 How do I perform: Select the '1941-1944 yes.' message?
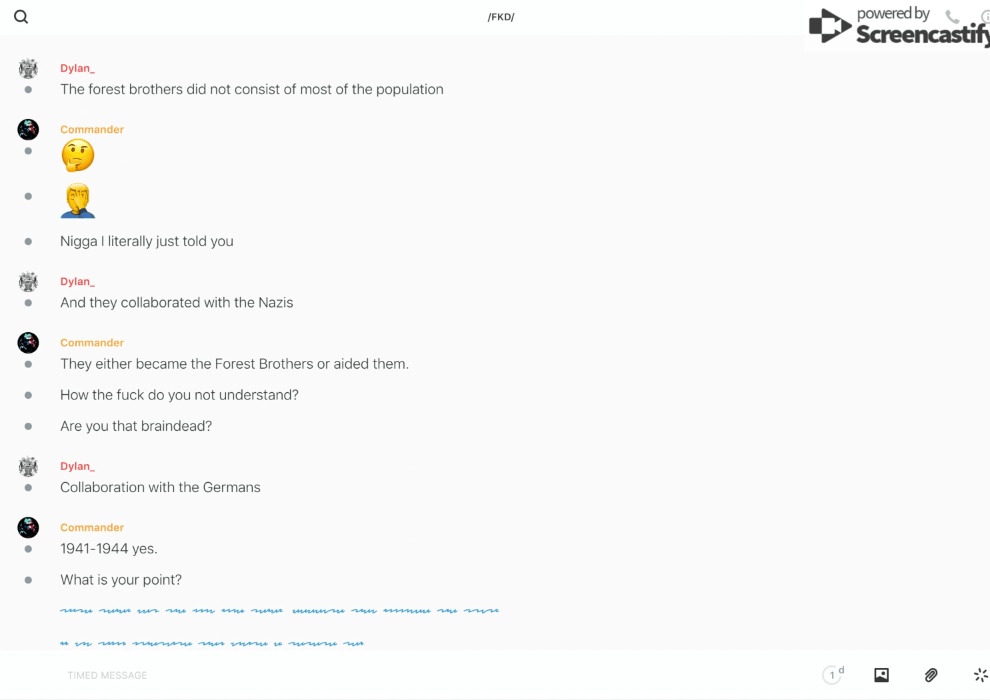109,549
